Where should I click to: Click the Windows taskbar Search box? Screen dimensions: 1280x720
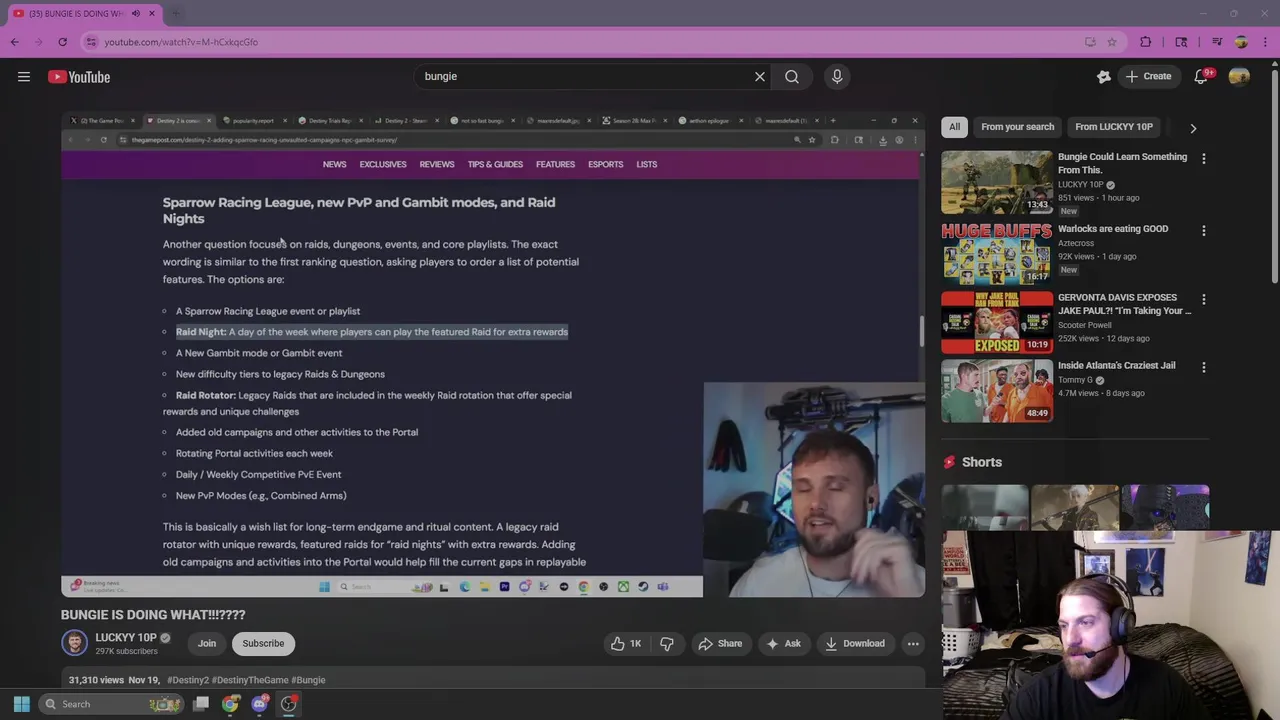click(112, 704)
